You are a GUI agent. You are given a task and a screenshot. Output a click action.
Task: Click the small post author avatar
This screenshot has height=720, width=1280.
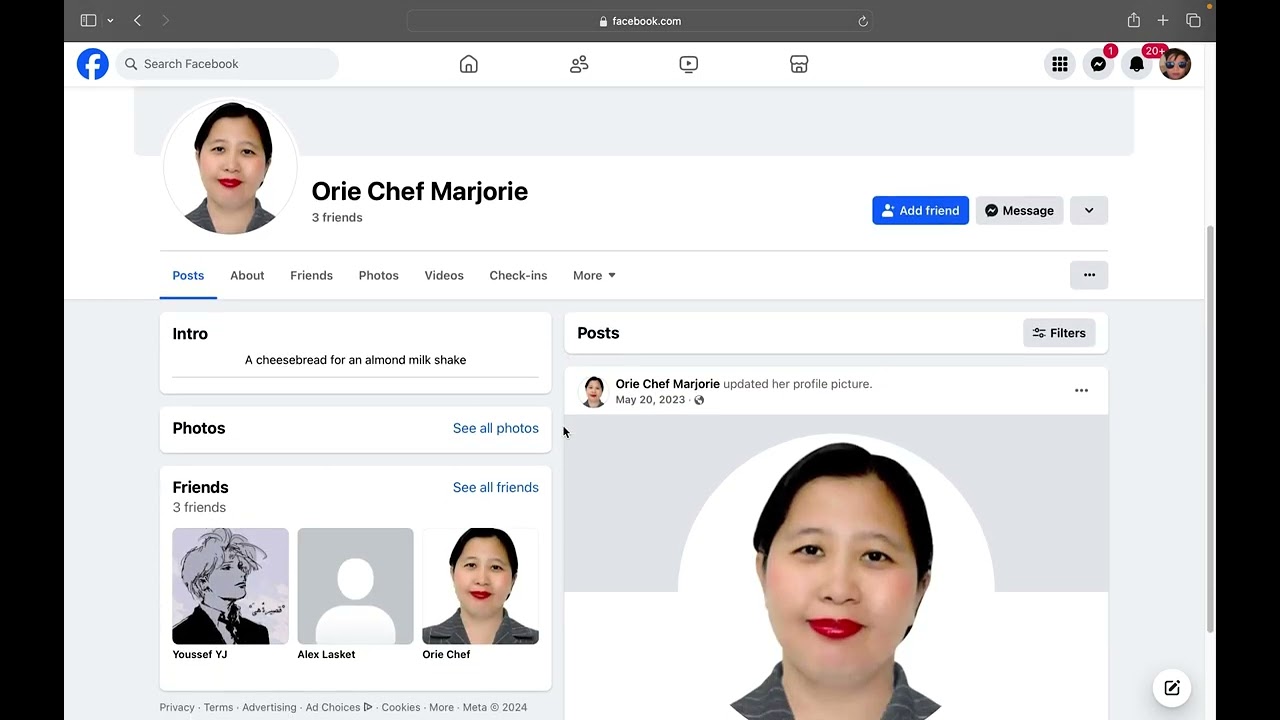[x=594, y=391]
